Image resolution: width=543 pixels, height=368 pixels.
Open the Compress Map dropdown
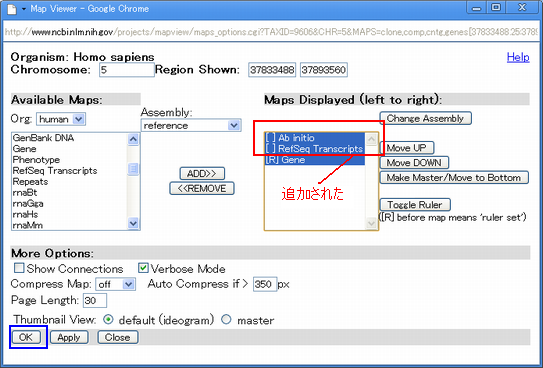click(x=116, y=285)
